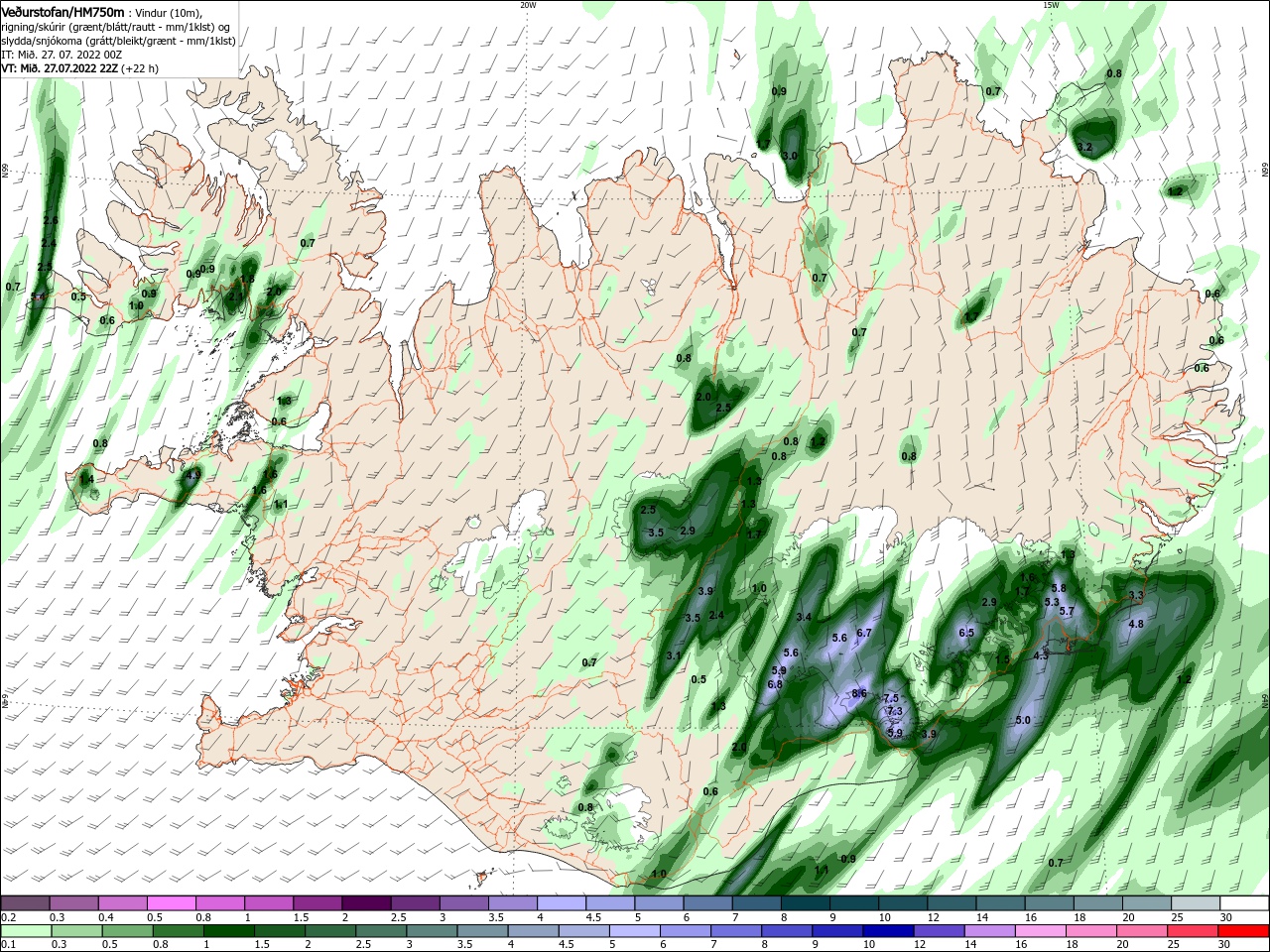Click the 8.6 precipitation value
Viewport: 1270px width, 952px height.
[859, 693]
